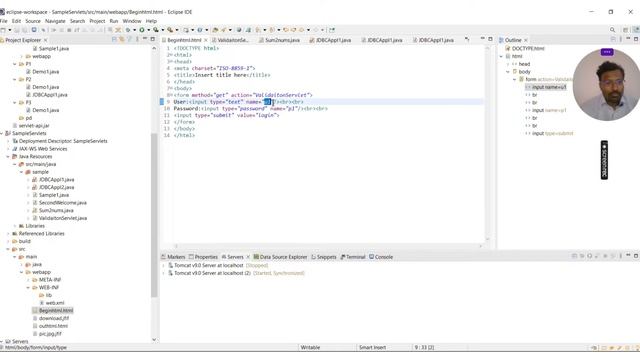Toggle code folding on line 8 form
Image resolution: width=640 pixels, height=360 pixels.
point(171,95)
